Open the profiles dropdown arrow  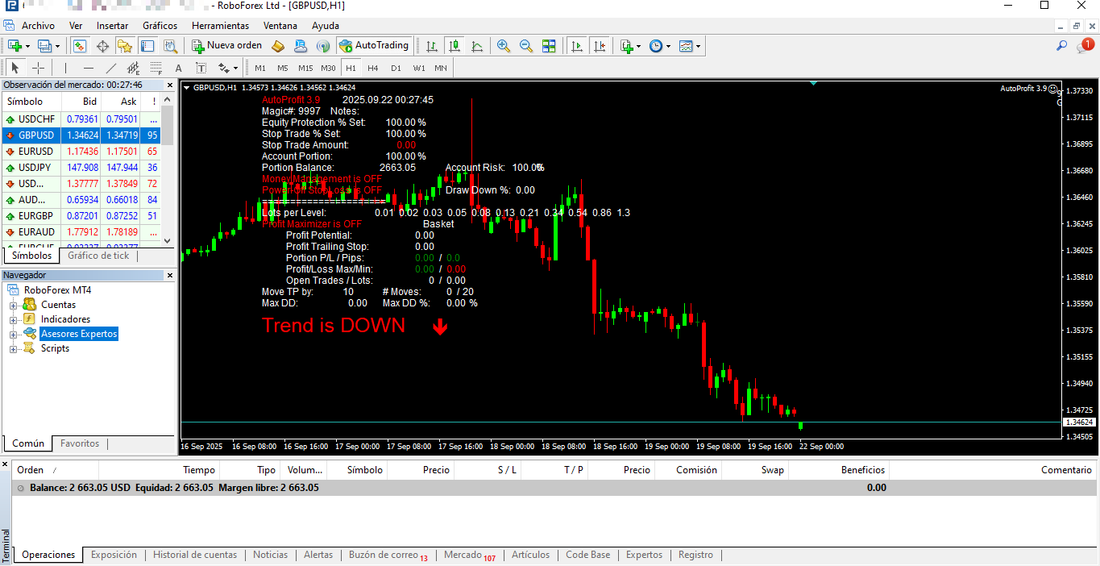click(x=58, y=46)
